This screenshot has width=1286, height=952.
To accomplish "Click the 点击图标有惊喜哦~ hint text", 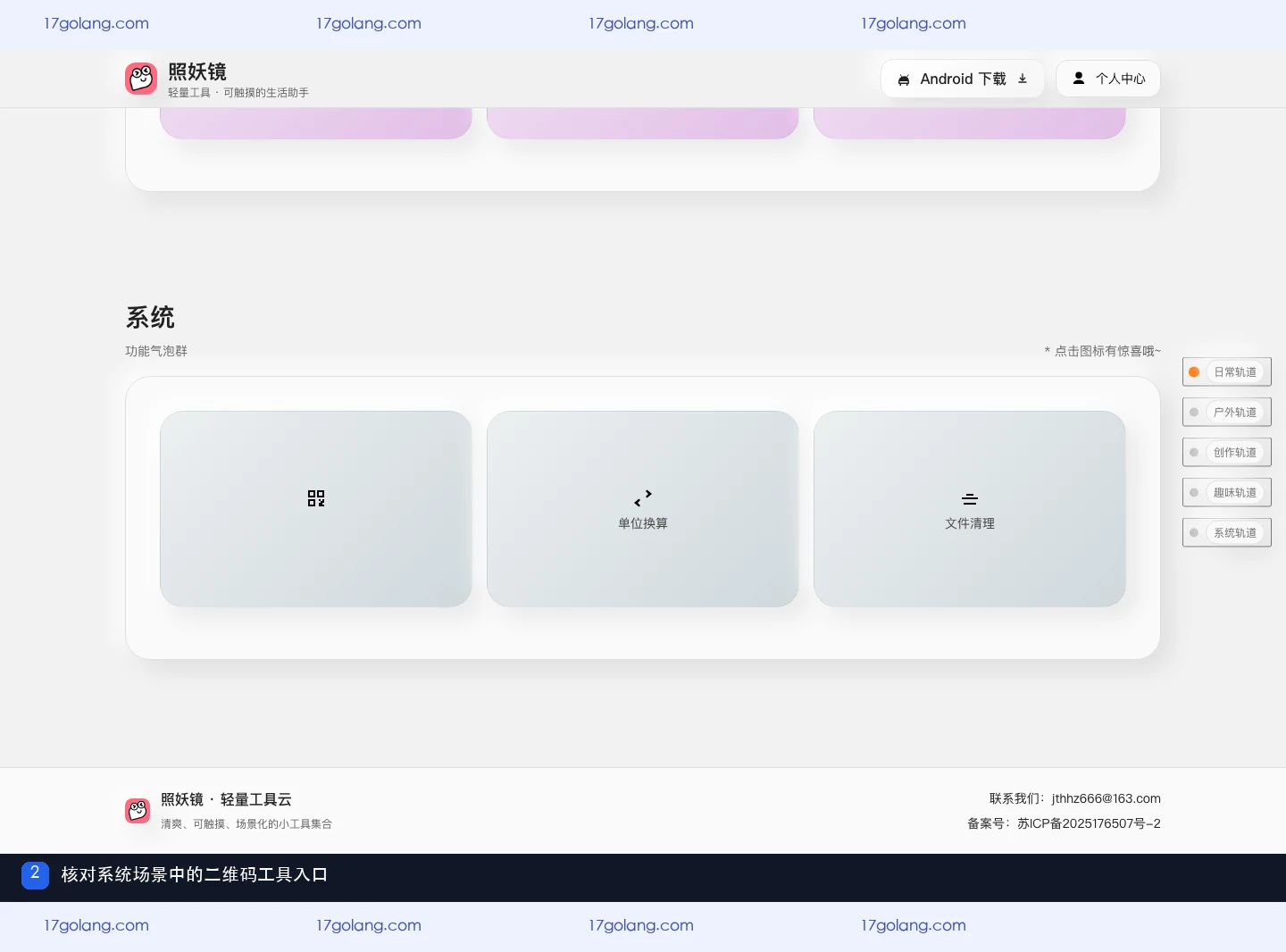I will 1103,351.
